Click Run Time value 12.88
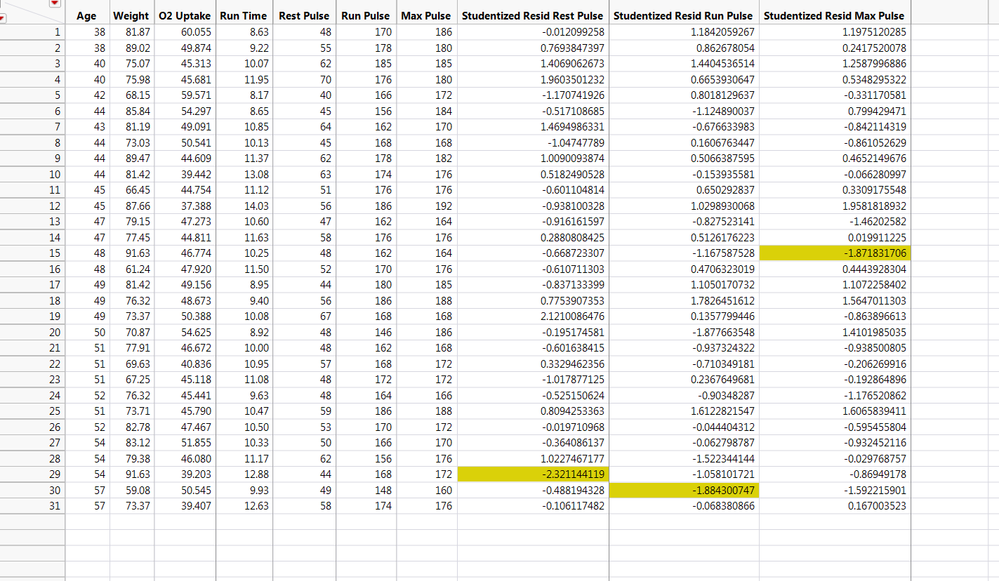This screenshot has width=999, height=581. pos(257,475)
